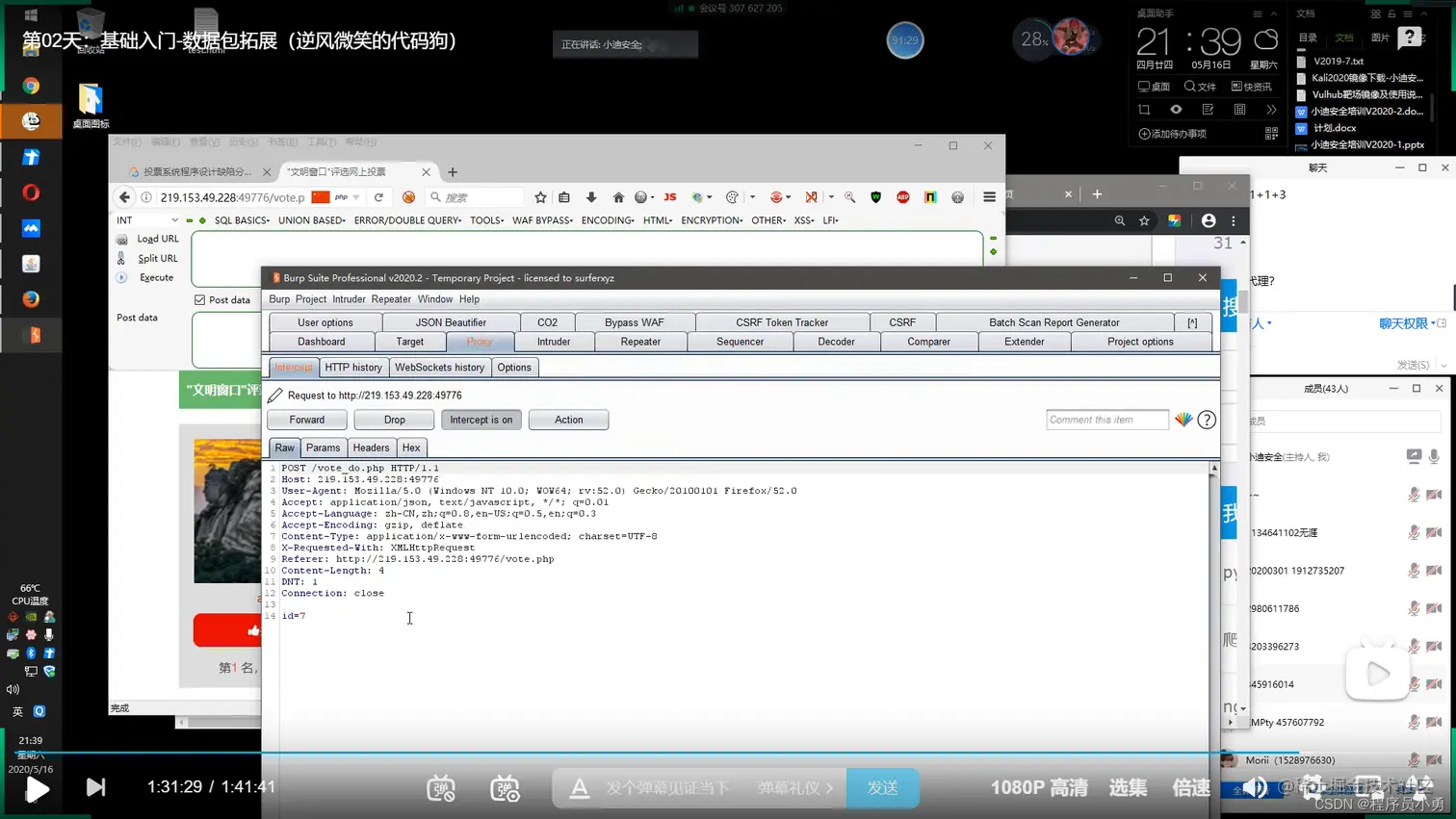Click the Comment this item field
1456x819 pixels.
[x=1106, y=420]
